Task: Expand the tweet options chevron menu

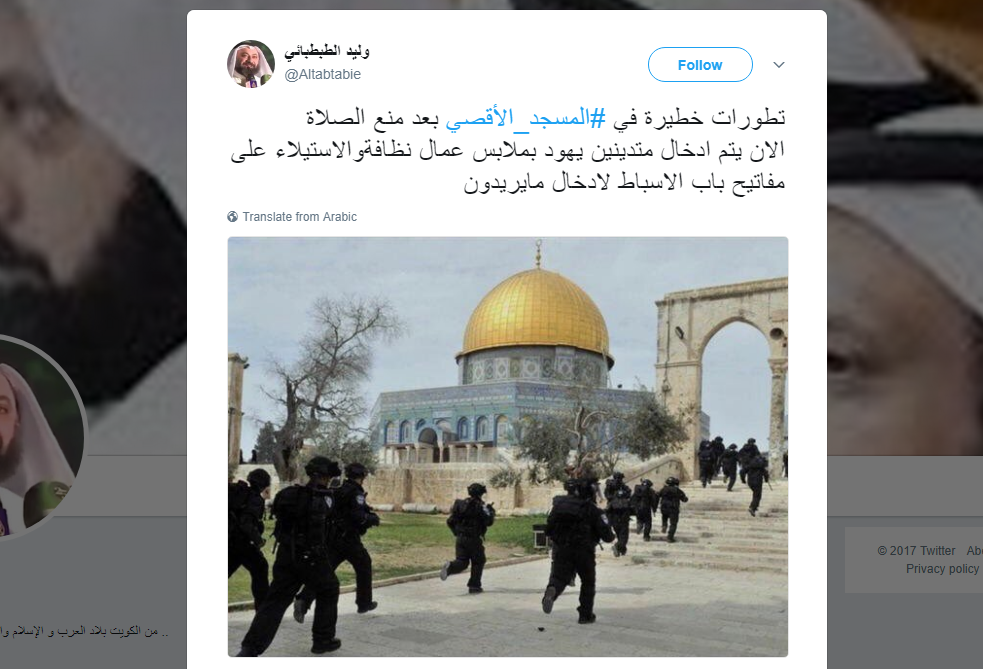Action: point(779,65)
